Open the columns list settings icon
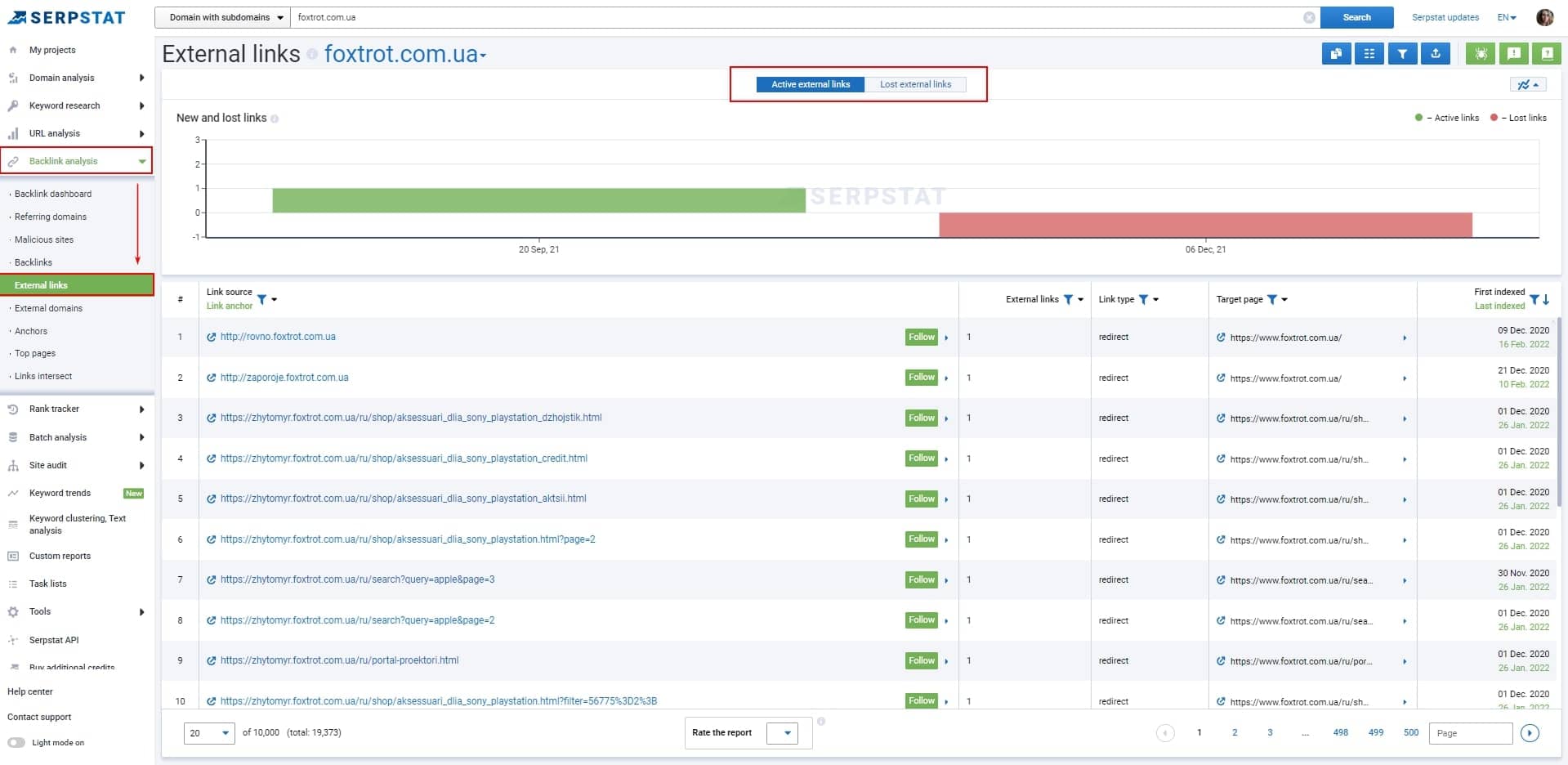The image size is (1568, 765). [1369, 54]
